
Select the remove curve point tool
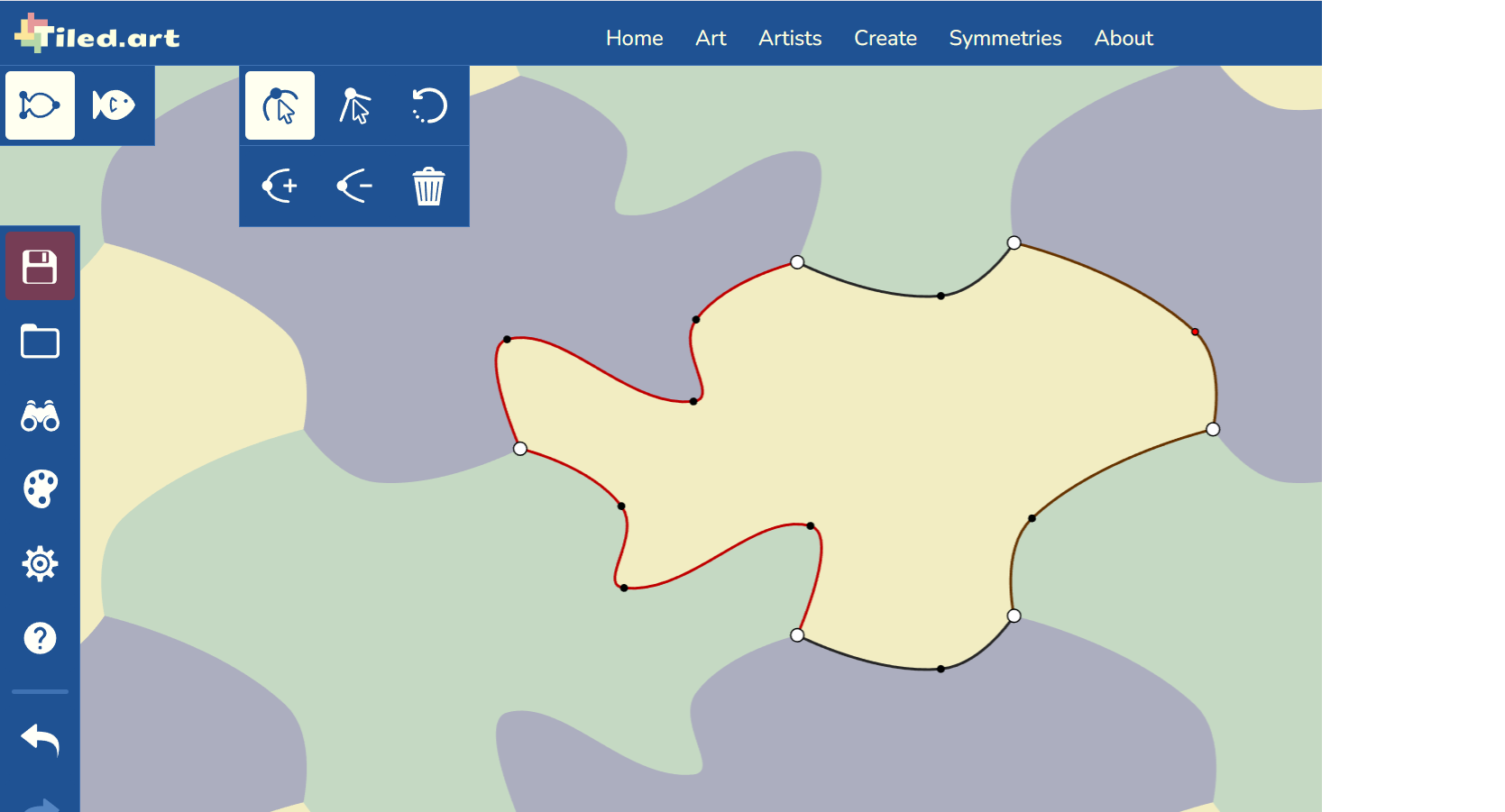coord(354,186)
